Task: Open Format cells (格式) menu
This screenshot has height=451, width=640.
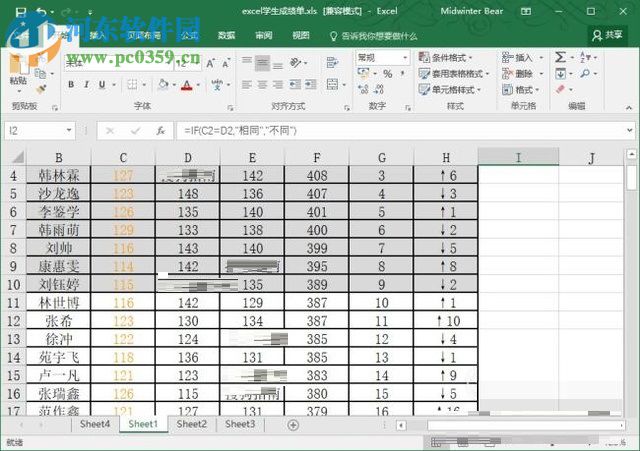Action: [x=520, y=89]
